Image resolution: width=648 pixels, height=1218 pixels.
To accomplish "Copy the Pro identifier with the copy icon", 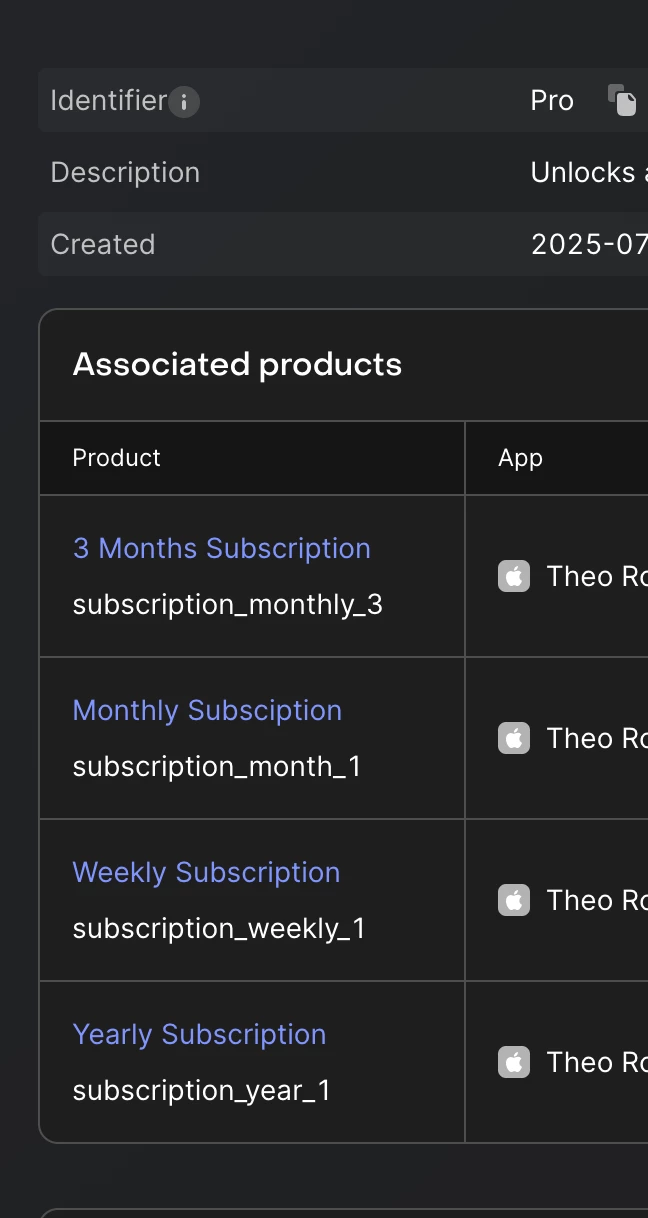I will [622, 100].
